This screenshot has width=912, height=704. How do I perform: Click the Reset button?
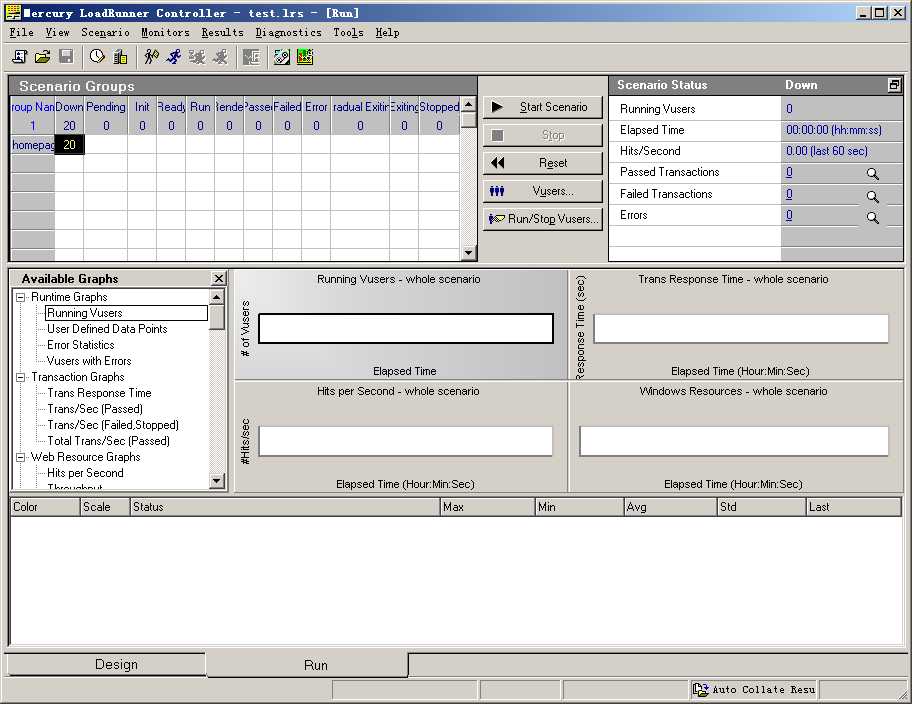click(542, 163)
